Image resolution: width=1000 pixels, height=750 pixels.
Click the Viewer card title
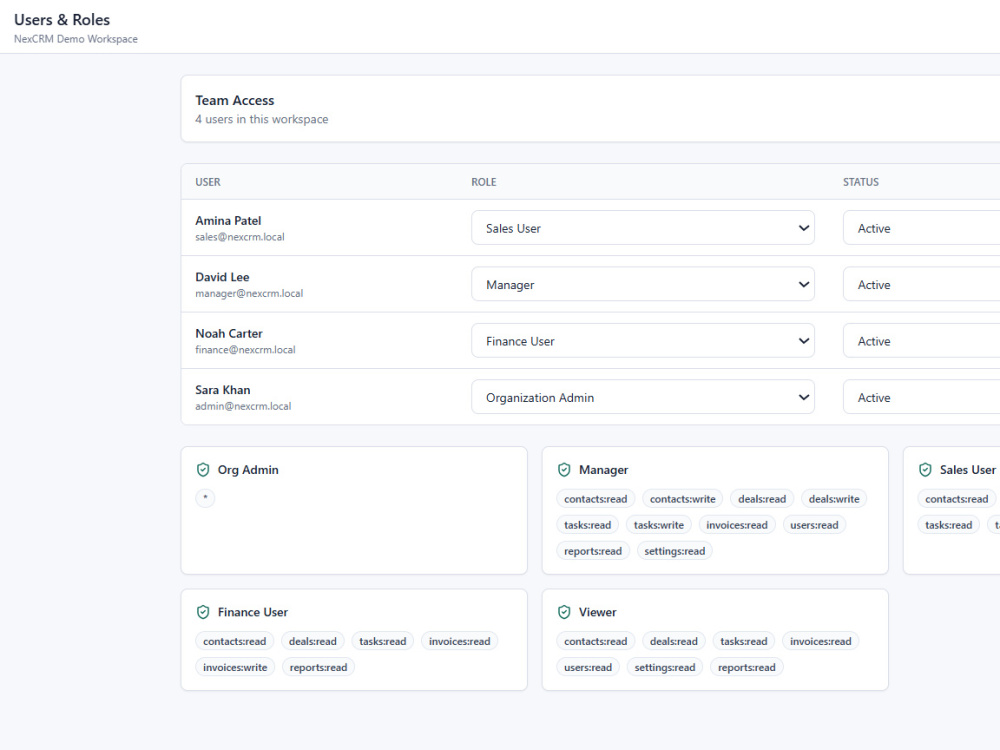click(597, 612)
